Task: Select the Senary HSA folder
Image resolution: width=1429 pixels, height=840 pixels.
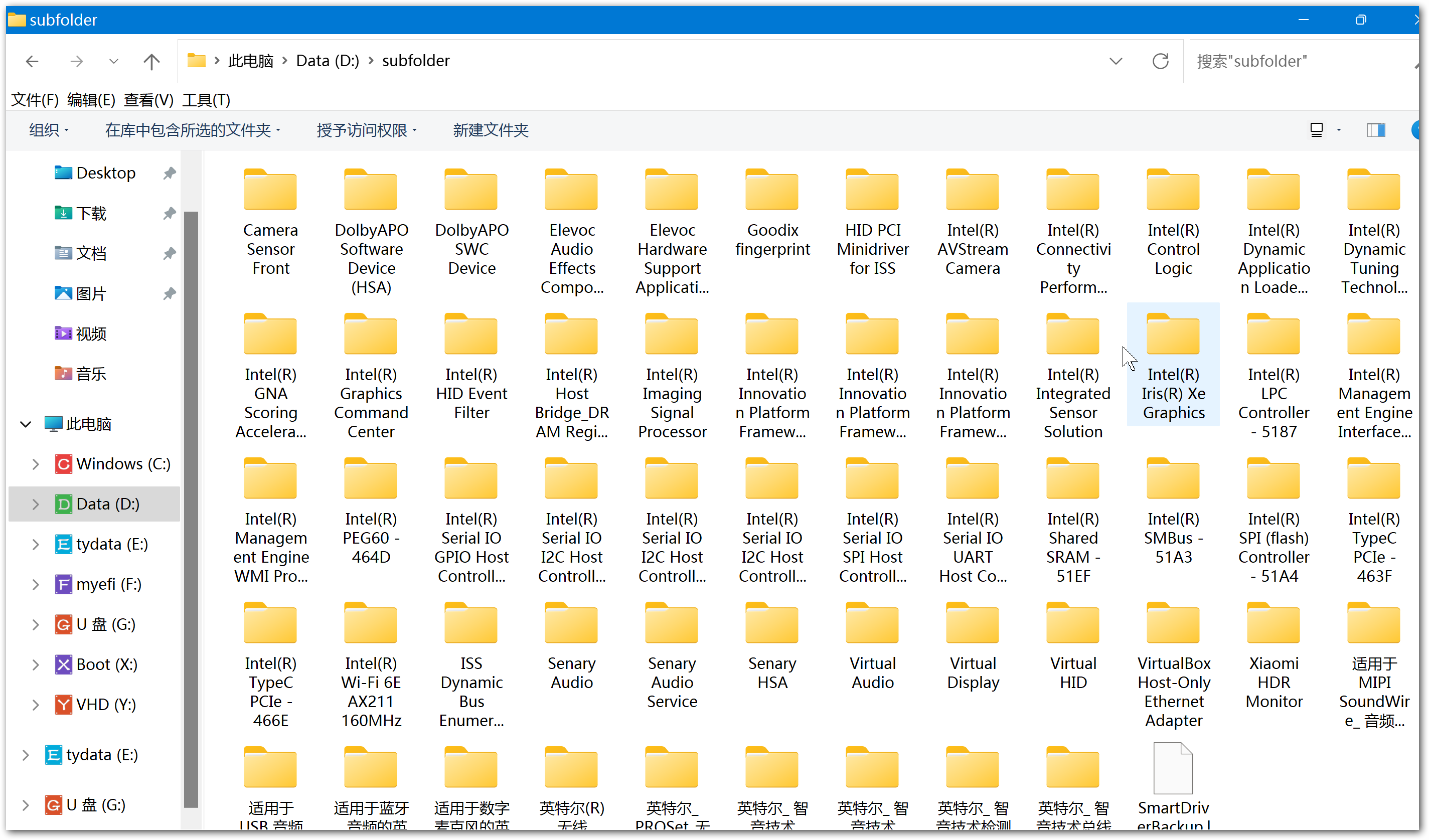Action: [x=772, y=647]
